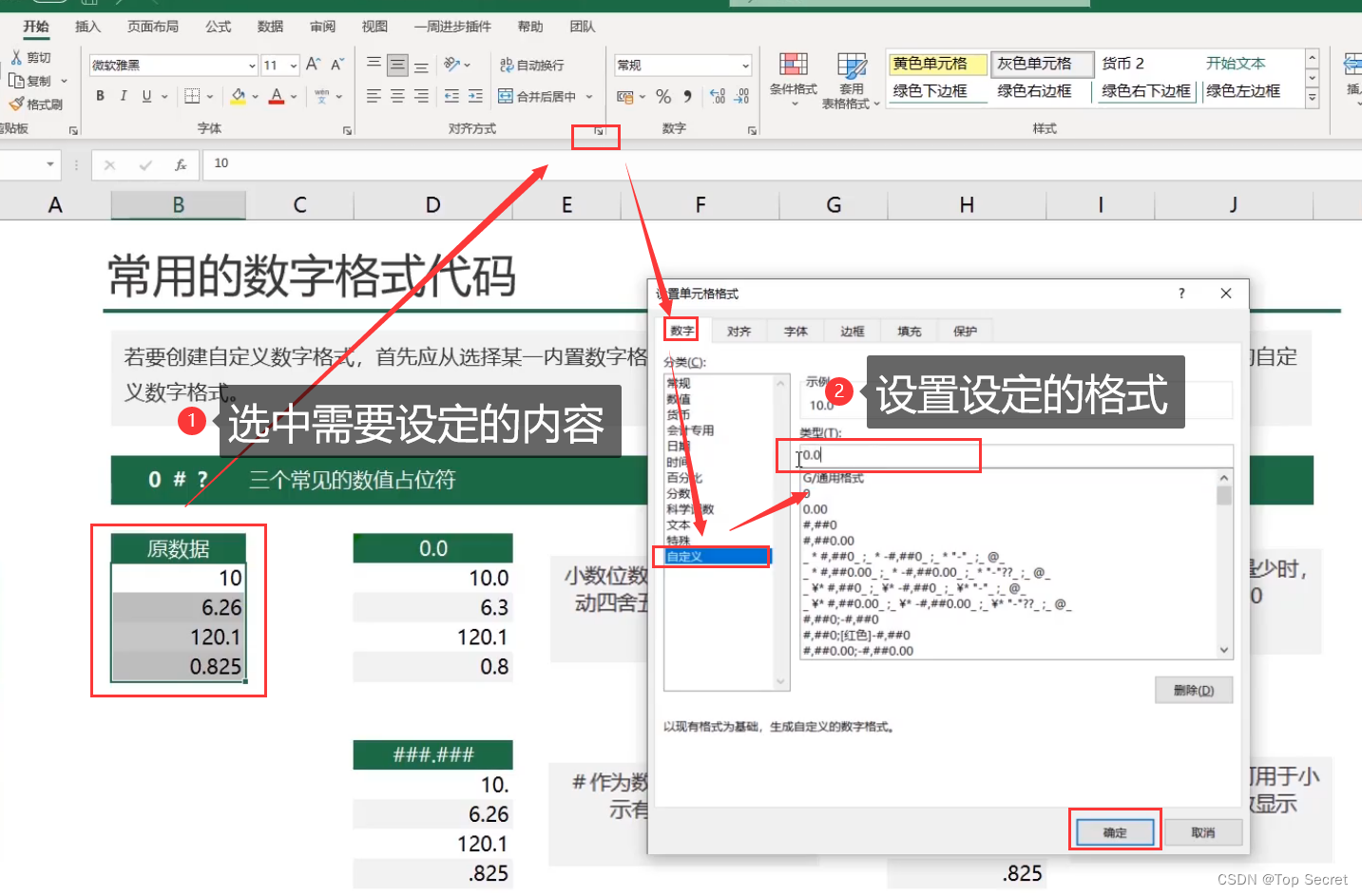The image size is (1362, 896).
Task: Select Custom (自定义) in category list
Action: point(719,557)
